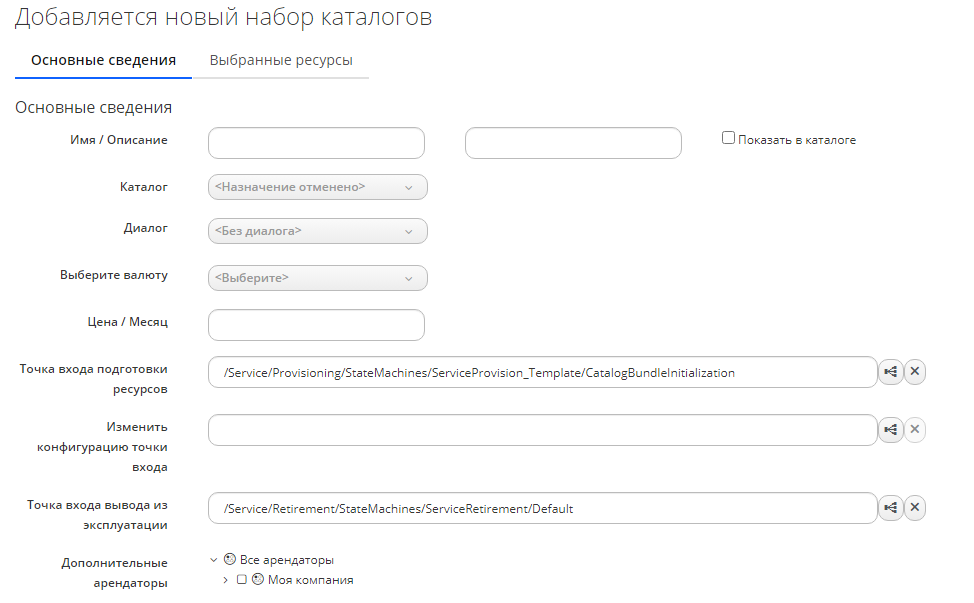Open the Каталог dropdown

[x=317, y=187]
